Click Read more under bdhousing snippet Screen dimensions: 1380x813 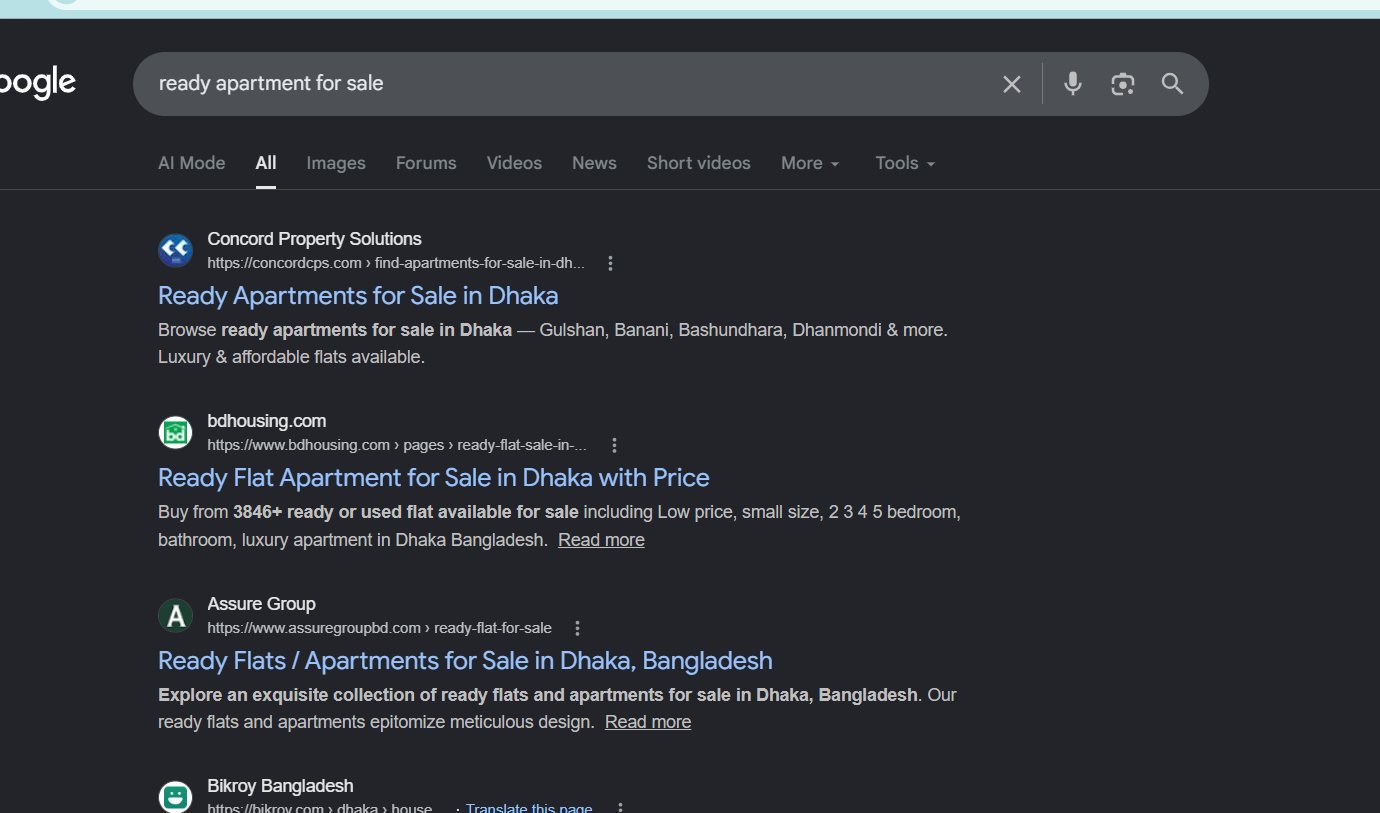(x=601, y=540)
